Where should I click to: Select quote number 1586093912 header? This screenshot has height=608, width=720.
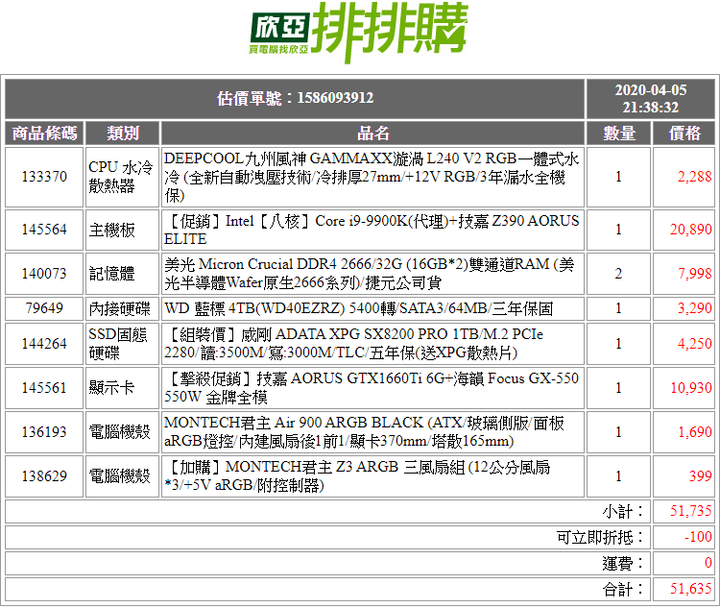[x=295, y=98]
